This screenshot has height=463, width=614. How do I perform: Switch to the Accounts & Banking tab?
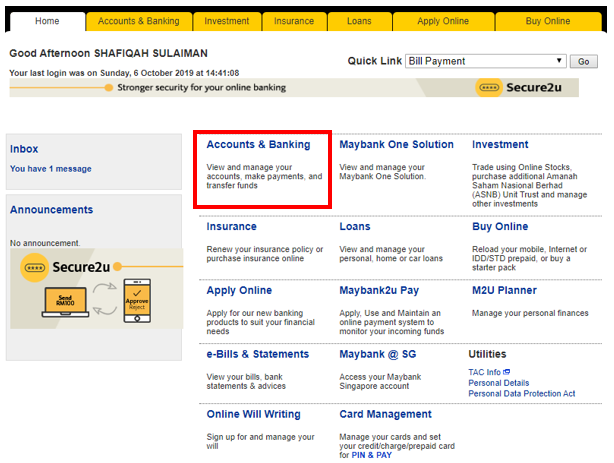pos(138,20)
